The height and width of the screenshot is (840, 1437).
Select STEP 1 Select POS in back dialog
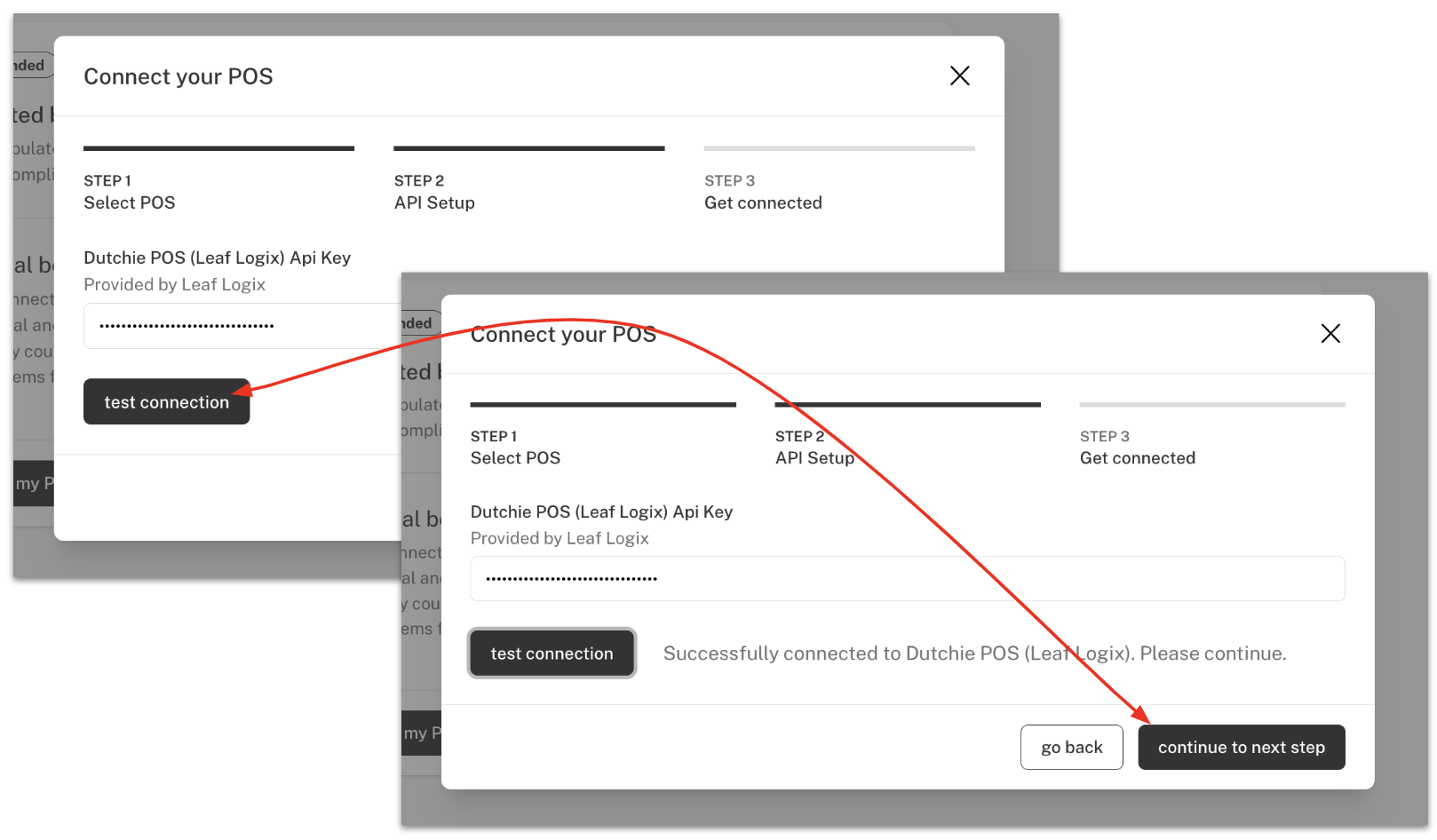tap(218, 180)
